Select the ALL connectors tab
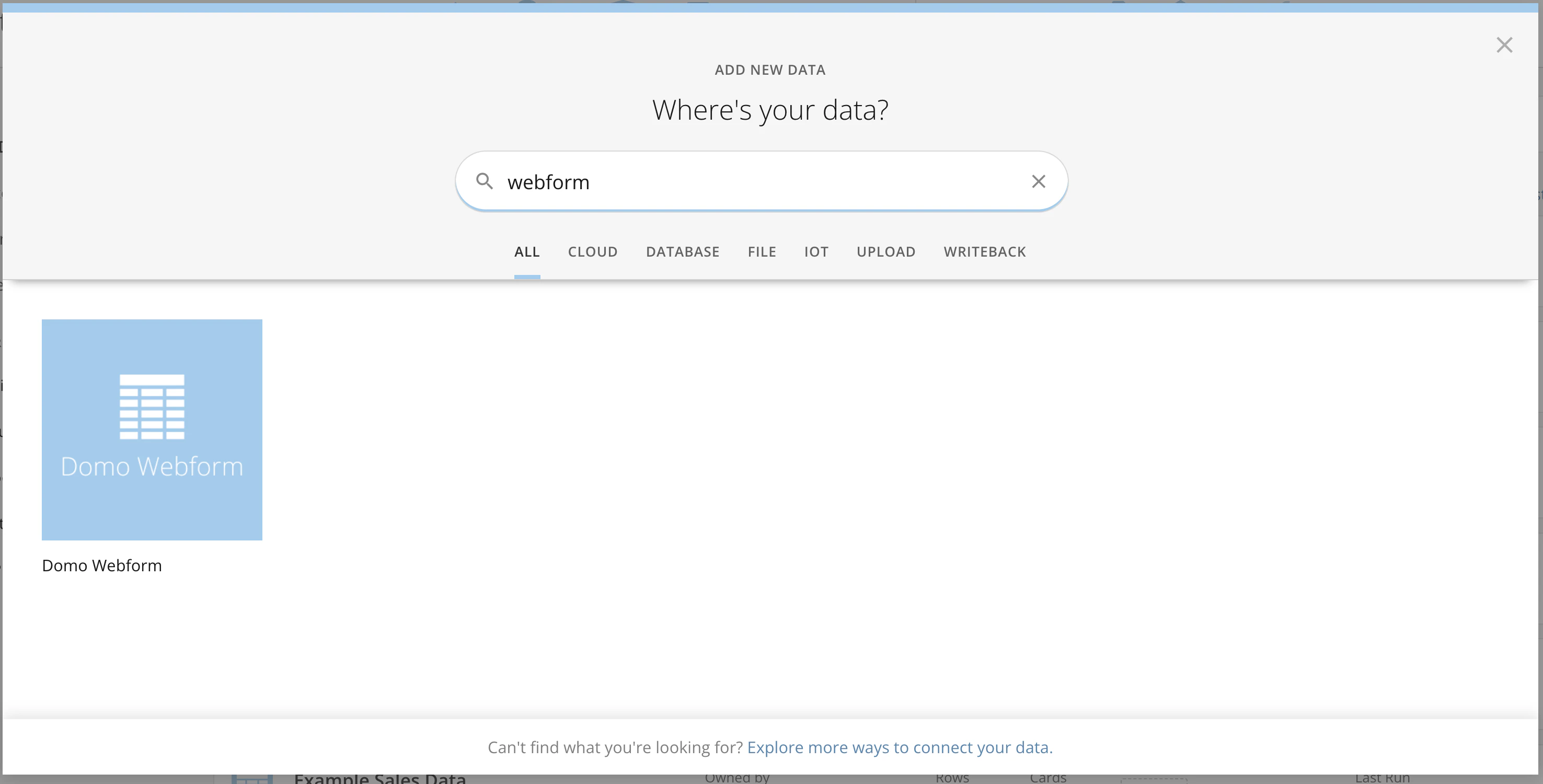1543x784 pixels. [526, 252]
